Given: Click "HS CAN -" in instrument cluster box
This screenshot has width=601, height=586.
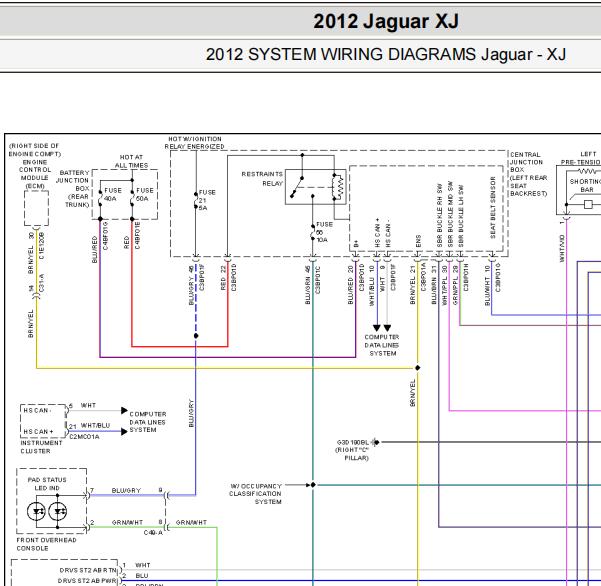Looking at the screenshot, I should tap(37, 410).
